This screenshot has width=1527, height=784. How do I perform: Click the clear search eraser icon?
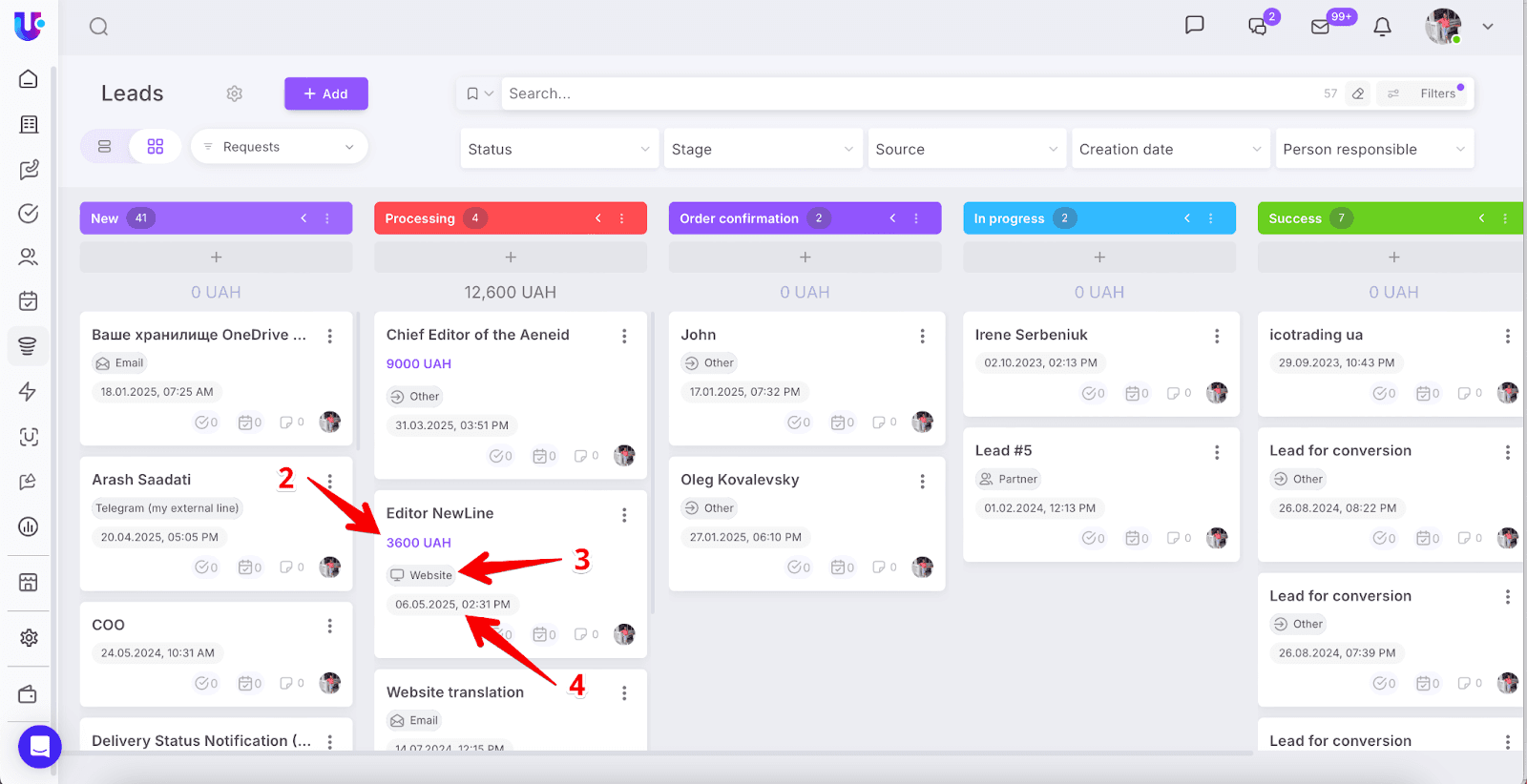1358,93
